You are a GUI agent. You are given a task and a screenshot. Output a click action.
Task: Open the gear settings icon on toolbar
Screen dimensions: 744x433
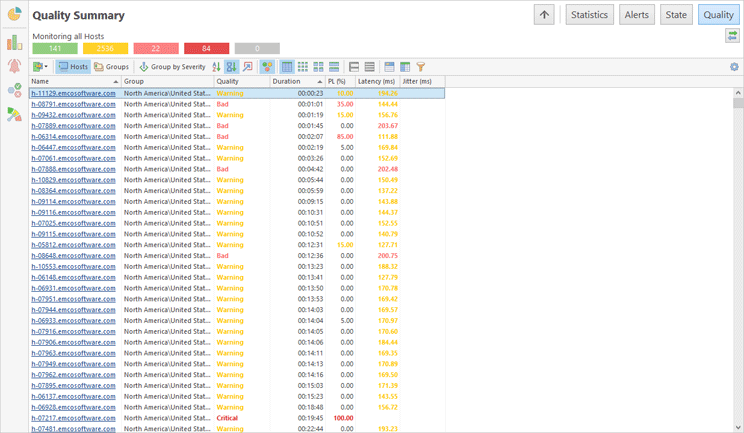point(734,67)
